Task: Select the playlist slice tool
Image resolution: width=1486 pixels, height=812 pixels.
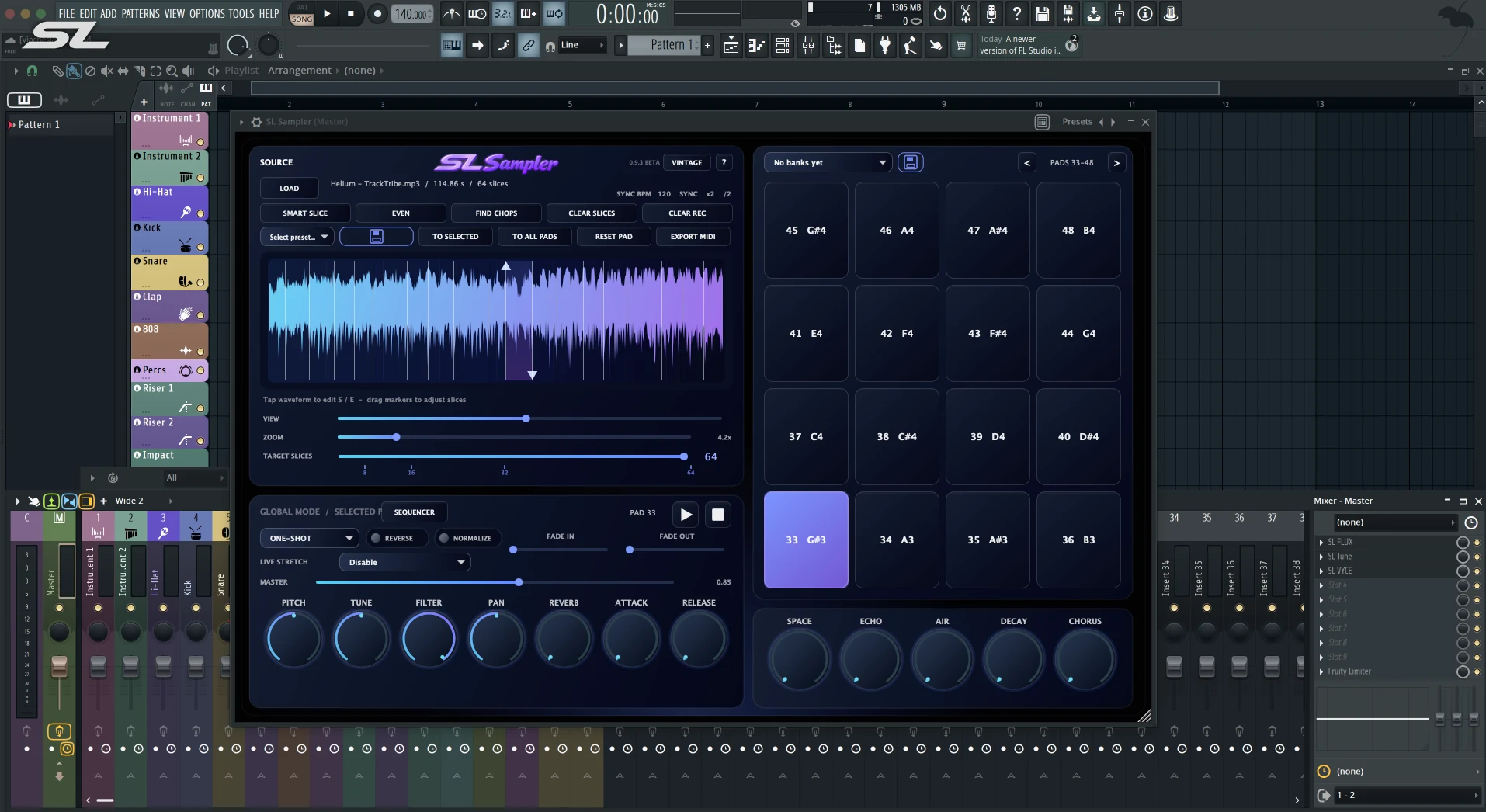Action: 140,71
